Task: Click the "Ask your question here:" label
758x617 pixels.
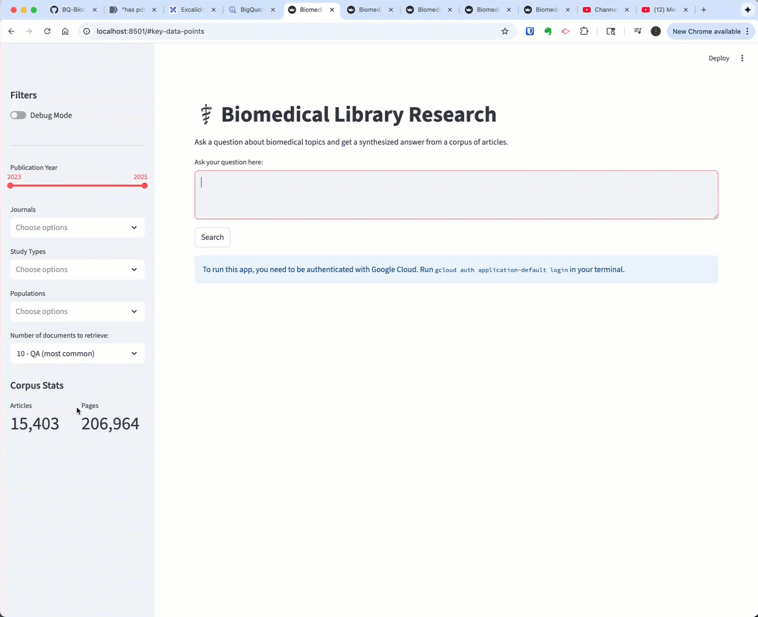Action: [229, 162]
